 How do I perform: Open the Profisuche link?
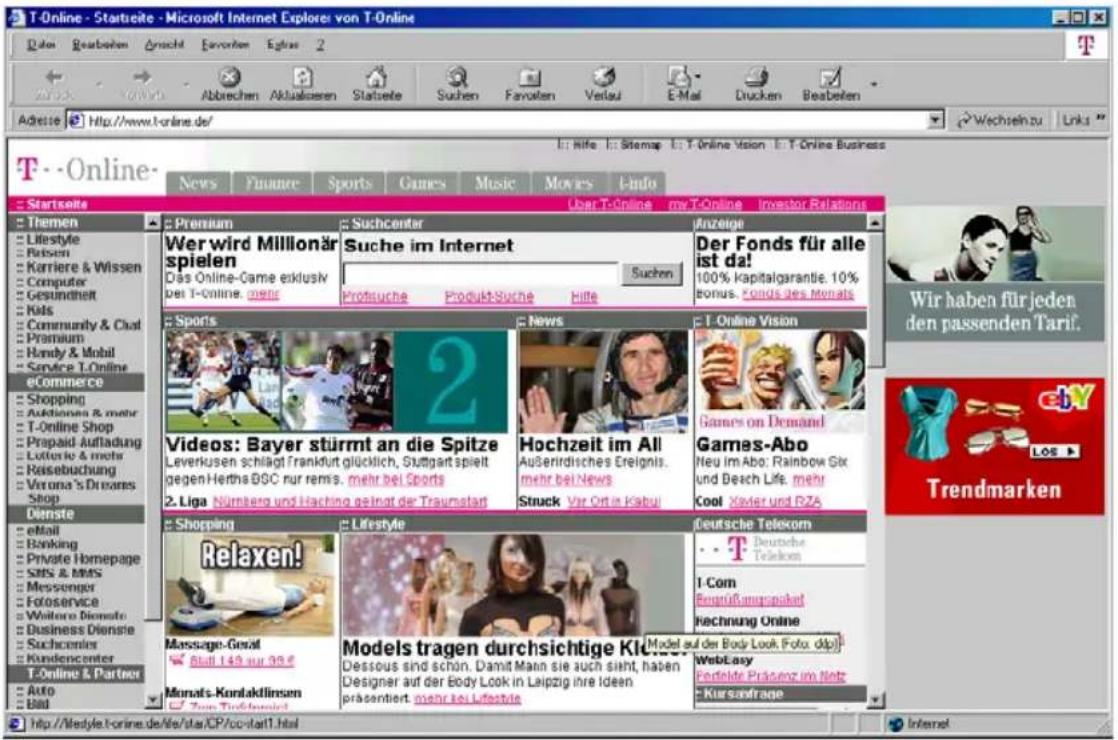(375, 297)
